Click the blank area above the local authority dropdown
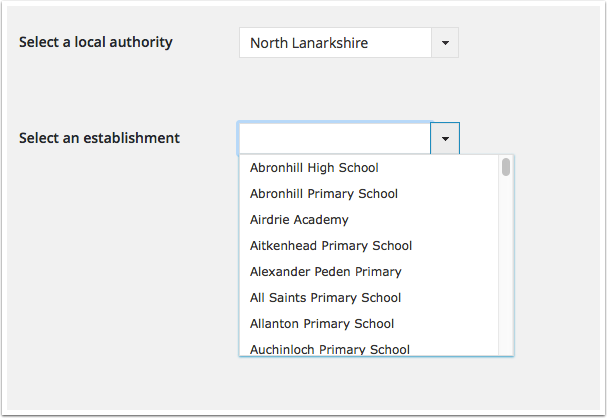This screenshot has height=418, width=607. tap(348, 14)
